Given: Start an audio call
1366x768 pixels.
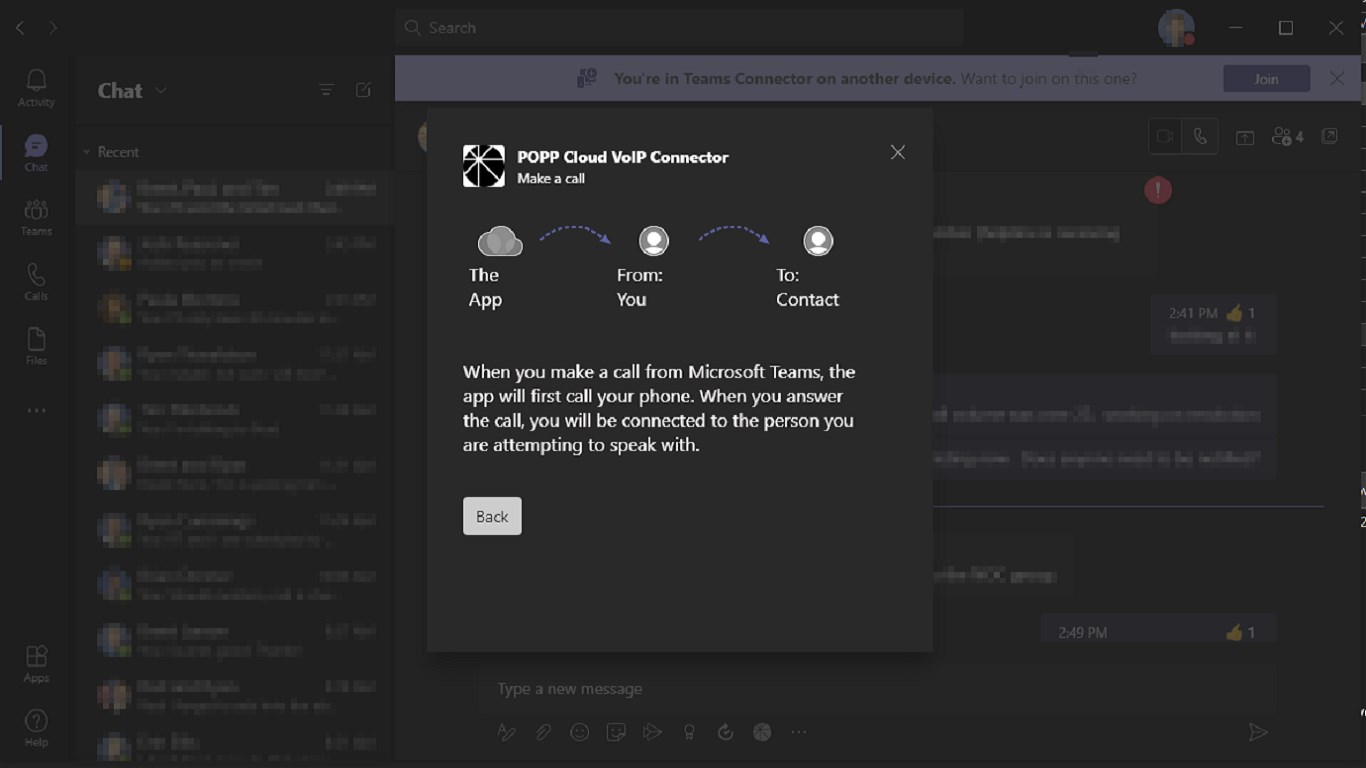Looking at the screenshot, I should tap(1200, 137).
